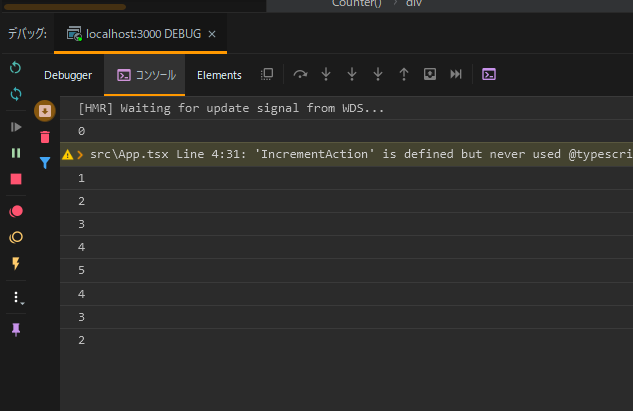Pause the program with the green pause icon
Screen dimensions: 633x411
pyautogui.click(x=16, y=153)
